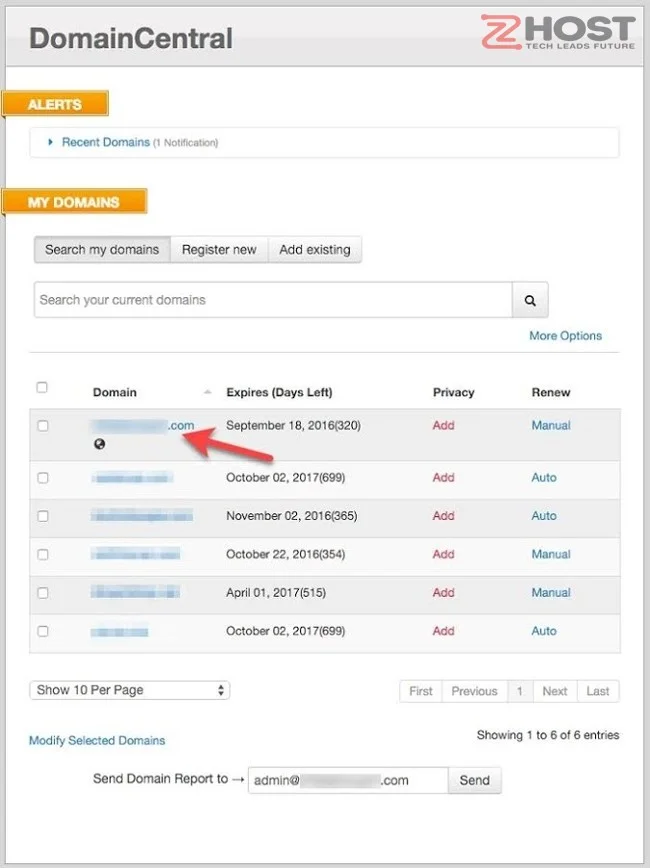The image size is (650, 868).
Task: Click Add privacy for first domain
Action: [x=443, y=425]
